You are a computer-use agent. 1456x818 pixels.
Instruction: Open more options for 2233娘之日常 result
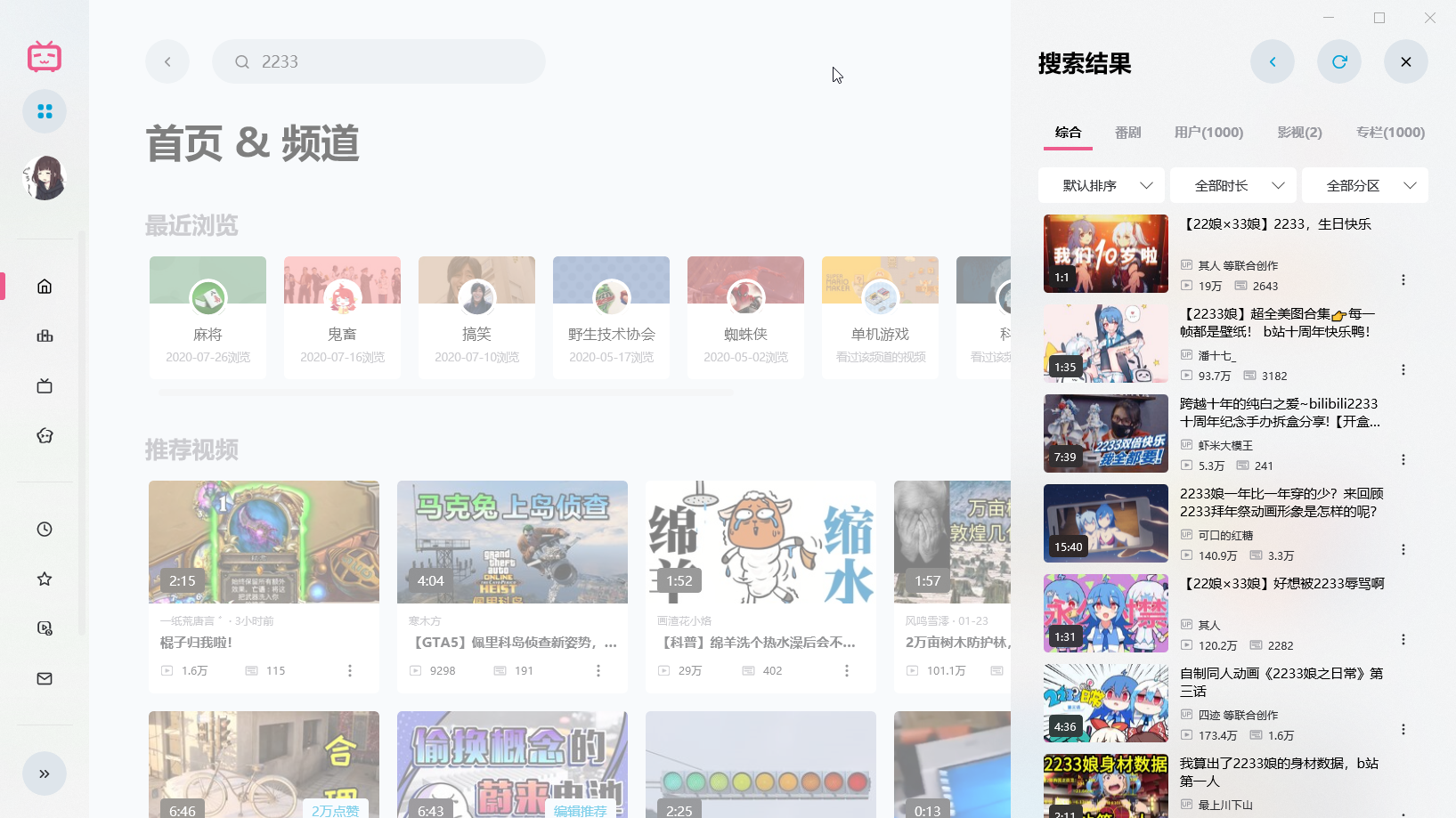click(1403, 730)
